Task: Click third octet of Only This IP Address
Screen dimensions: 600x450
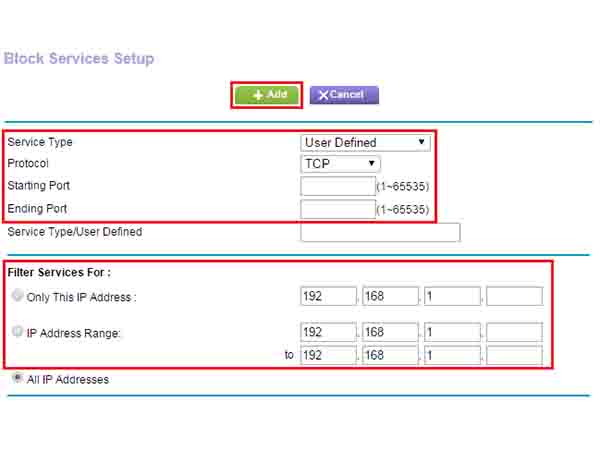Action: pos(452,296)
